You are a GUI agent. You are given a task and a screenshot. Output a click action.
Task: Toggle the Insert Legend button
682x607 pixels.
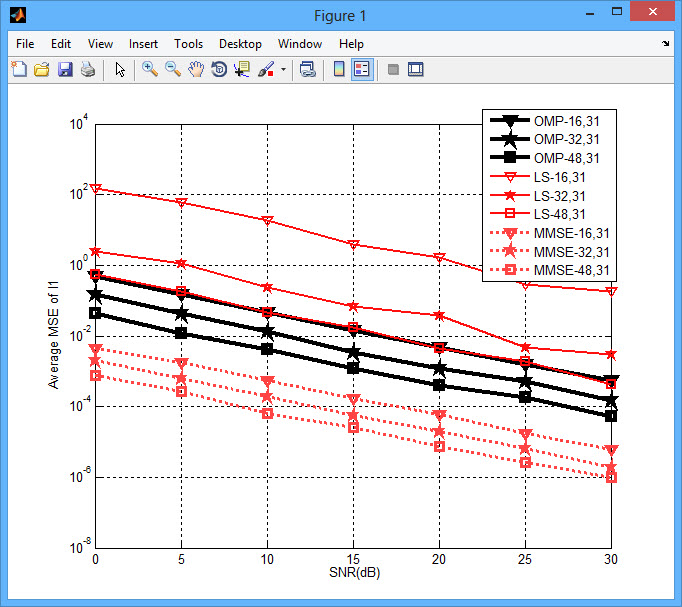click(x=362, y=69)
